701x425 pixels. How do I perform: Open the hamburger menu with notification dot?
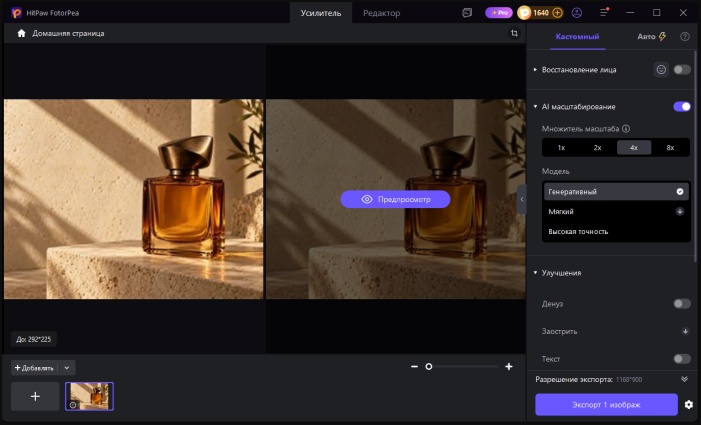click(604, 13)
